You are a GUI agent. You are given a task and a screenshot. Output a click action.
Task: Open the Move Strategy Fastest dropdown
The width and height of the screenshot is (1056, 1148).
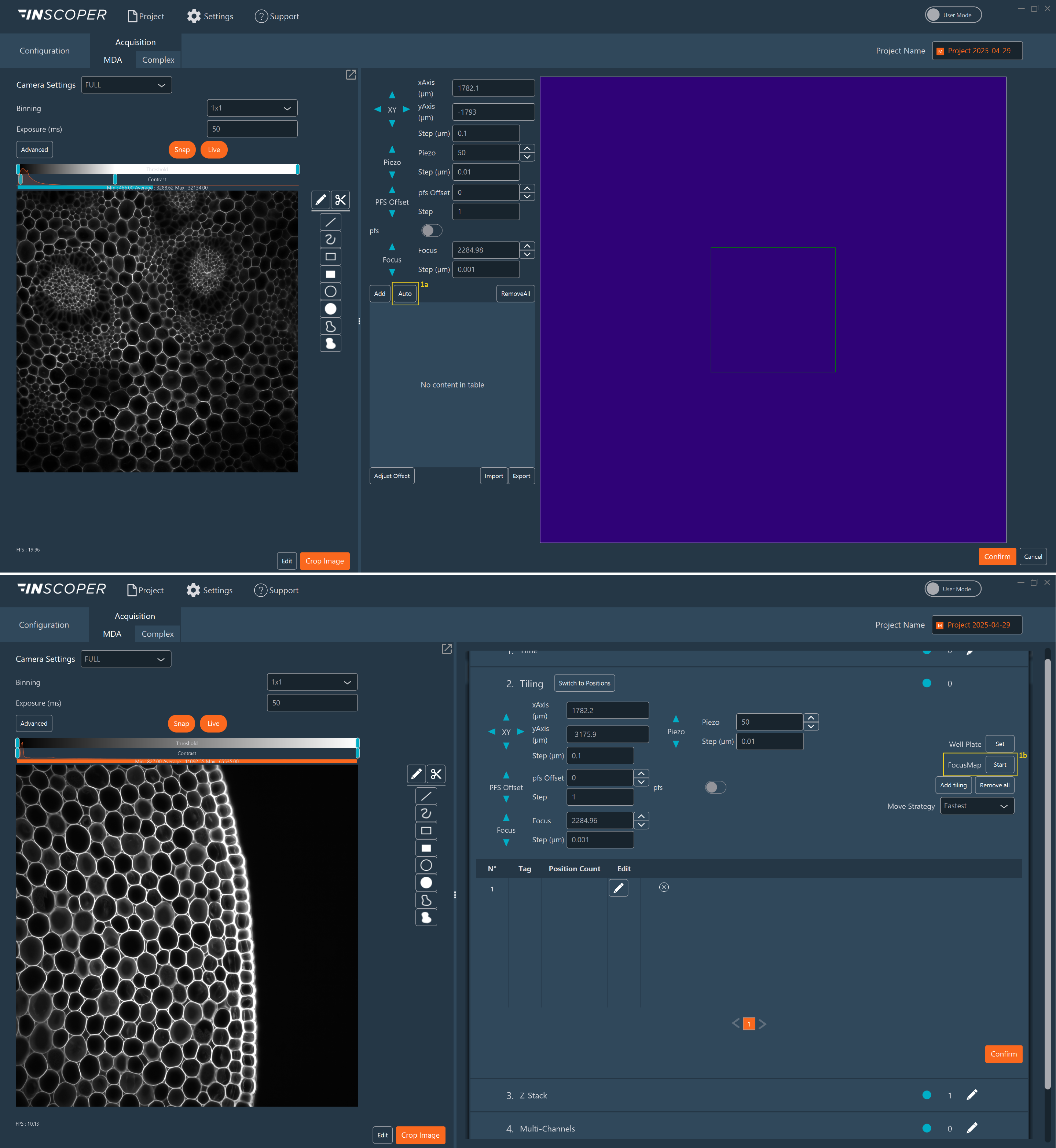point(976,806)
